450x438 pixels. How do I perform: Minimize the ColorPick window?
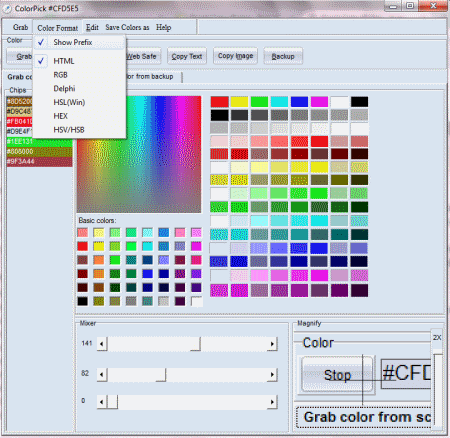pos(393,6)
